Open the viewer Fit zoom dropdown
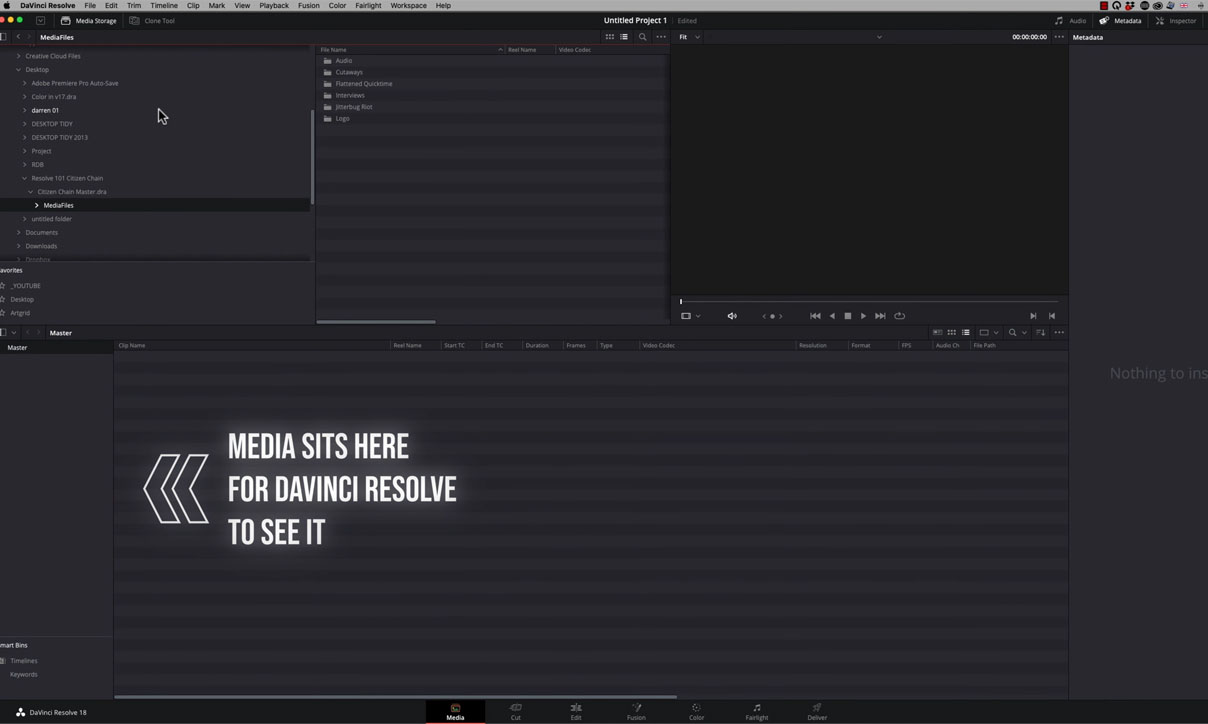Viewport: 1208px width, 724px height. tap(690, 37)
